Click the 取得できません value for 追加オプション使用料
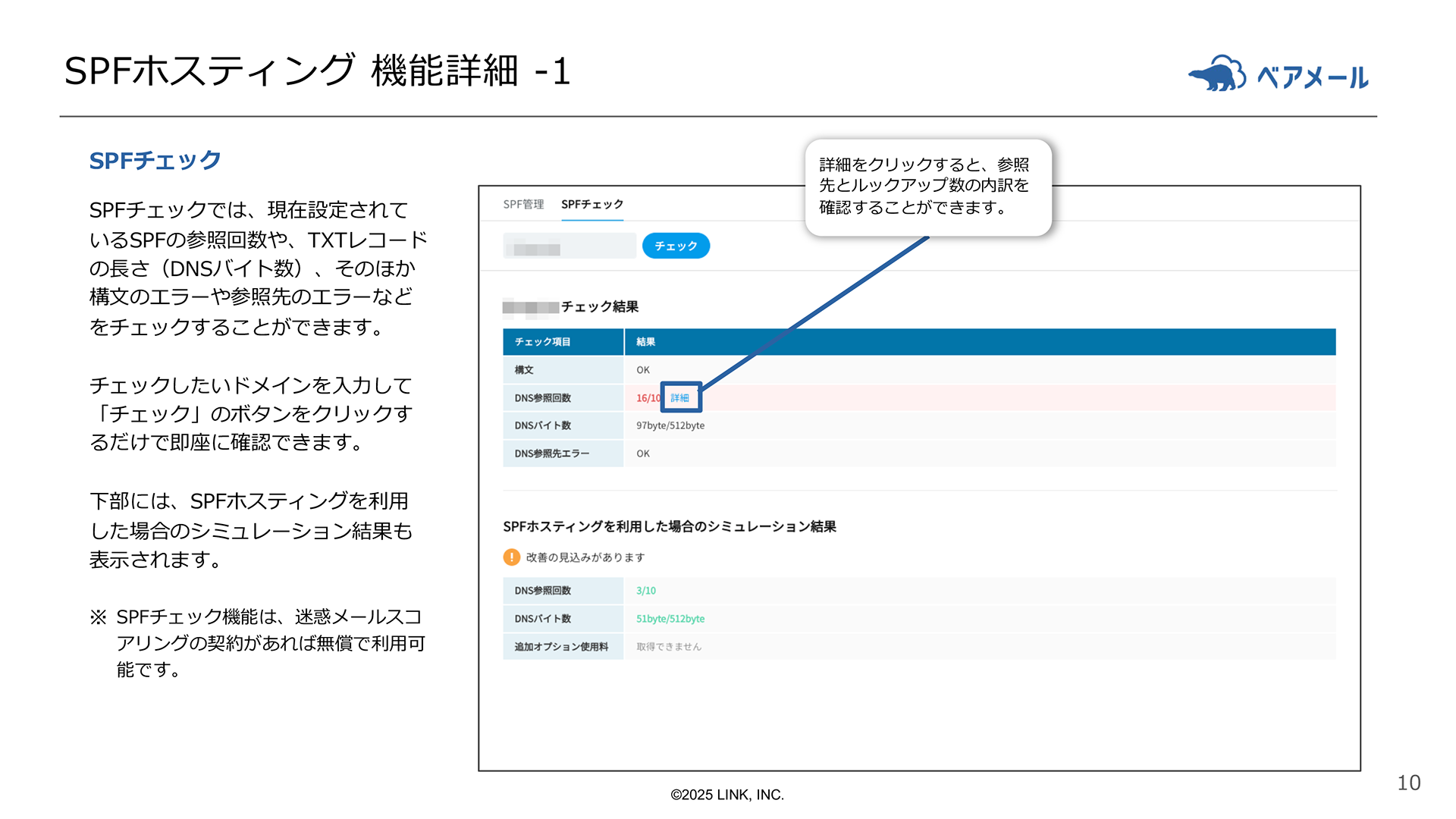Image resolution: width=1456 pixels, height=819 pixels. pos(667,646)
